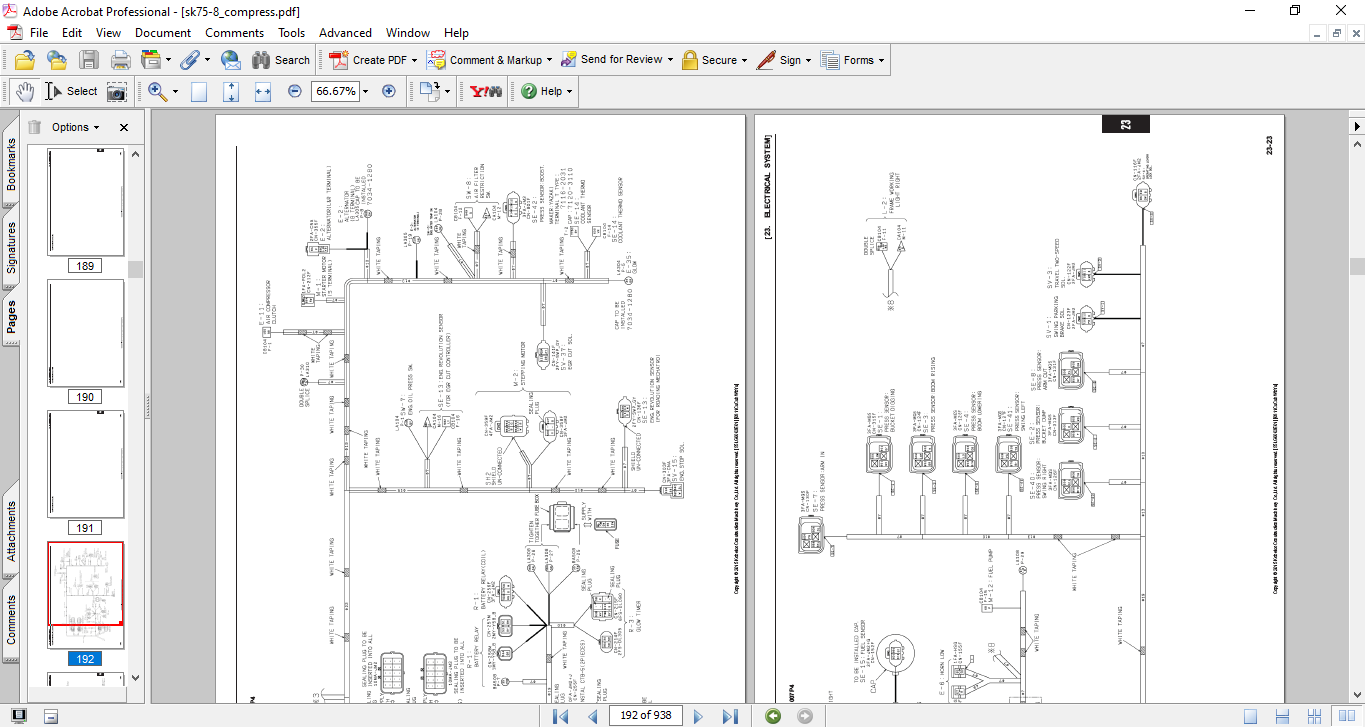Click the green Previous View arrow

[772, 715]
